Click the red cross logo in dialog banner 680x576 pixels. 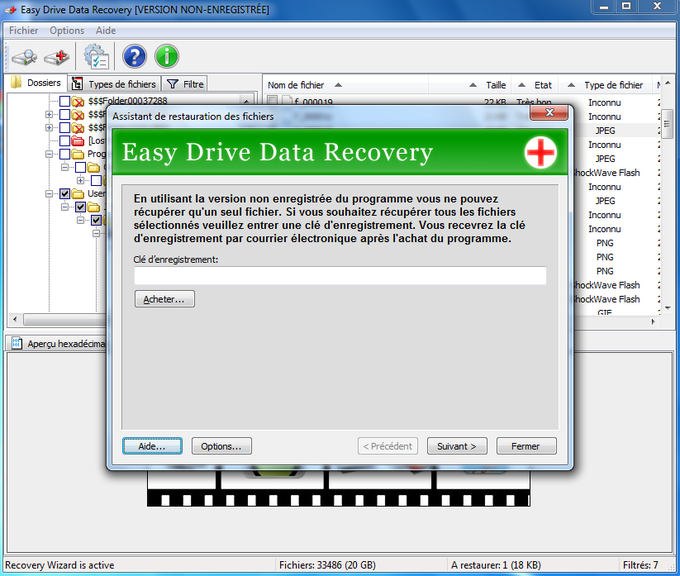(x=540, y=152)
